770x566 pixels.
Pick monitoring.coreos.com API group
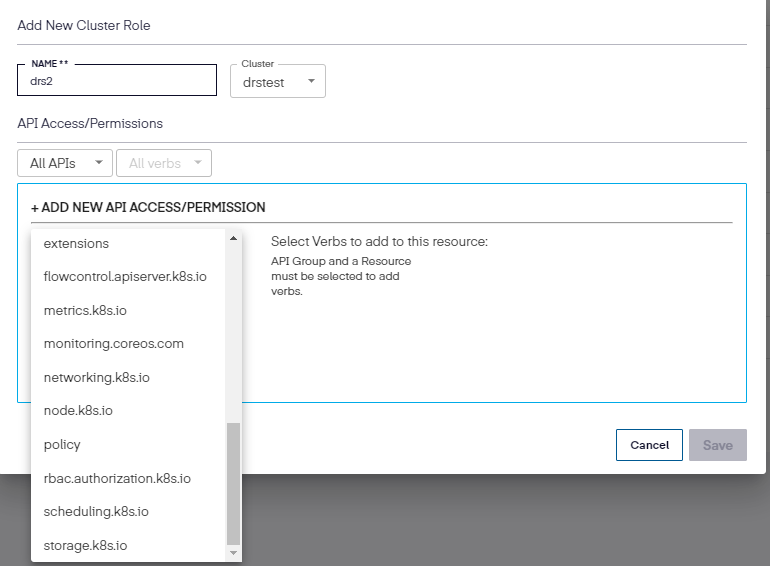(113, 343)
